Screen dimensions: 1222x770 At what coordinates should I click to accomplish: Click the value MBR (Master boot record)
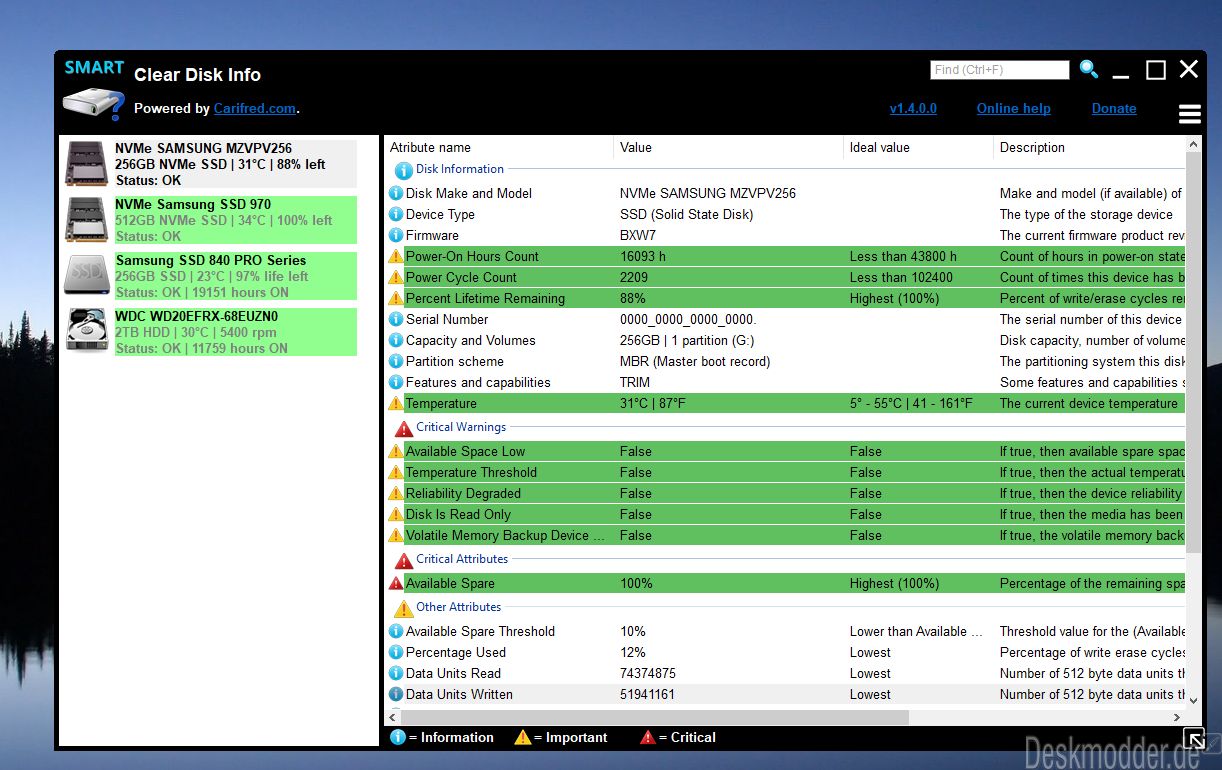[695, 361]
